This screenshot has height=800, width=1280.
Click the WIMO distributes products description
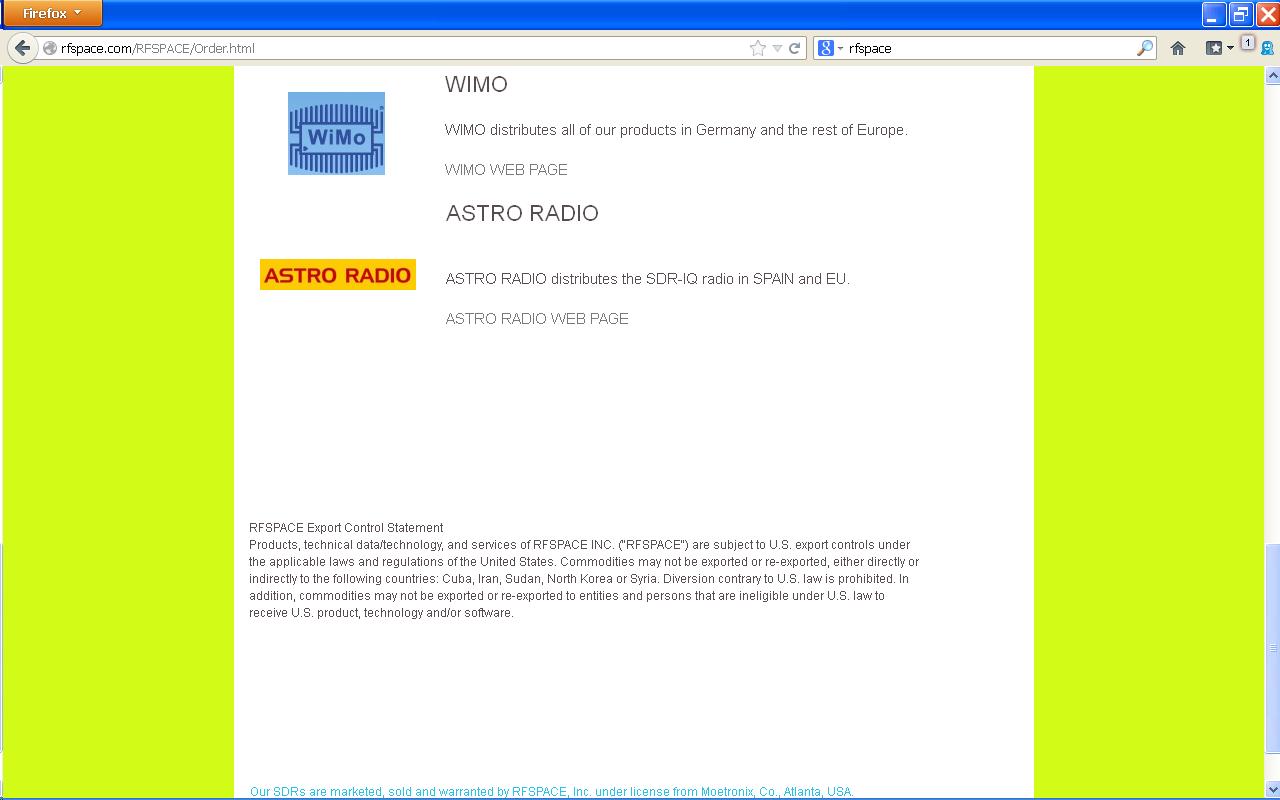[676, 130]
